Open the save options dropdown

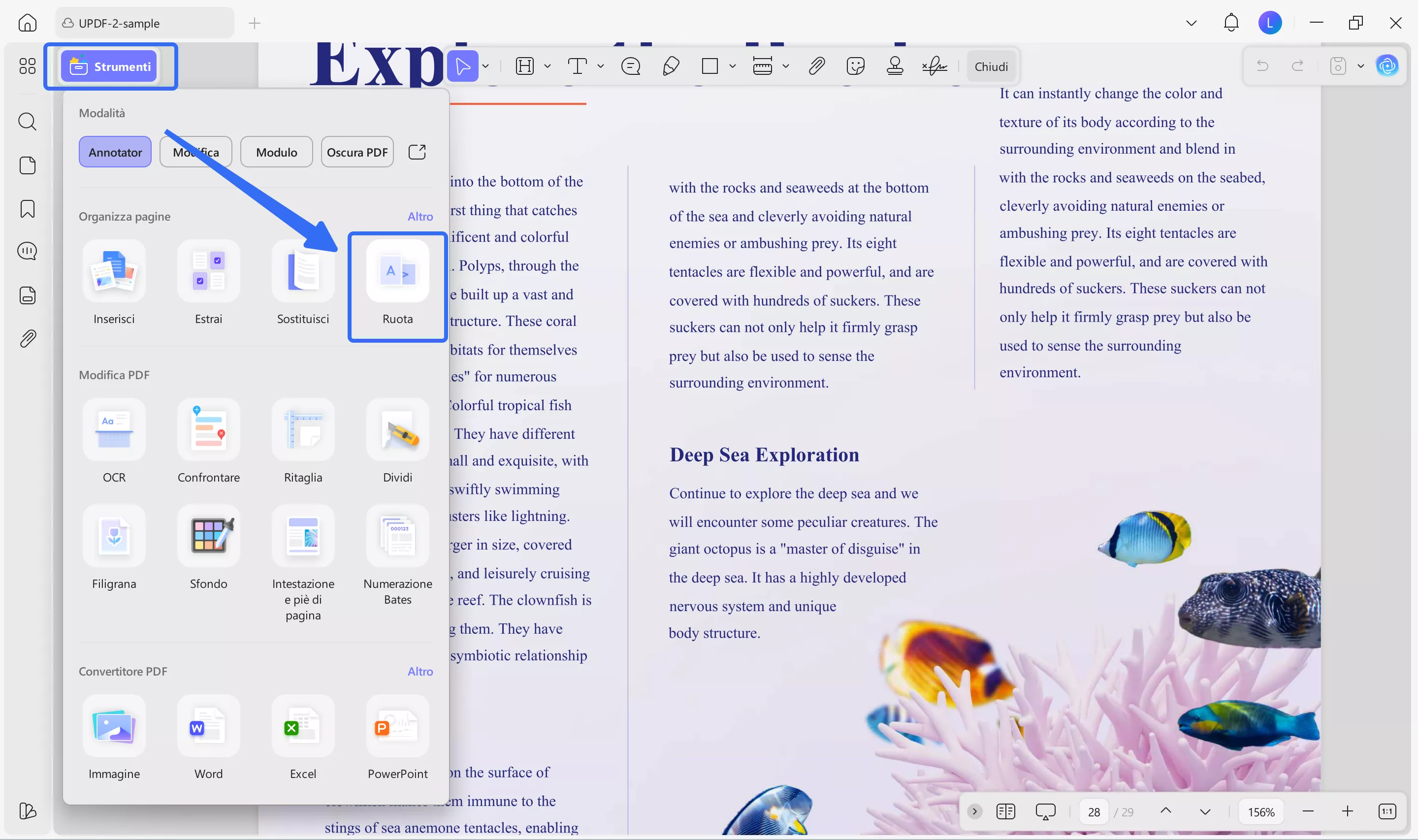coord(1361,66)
